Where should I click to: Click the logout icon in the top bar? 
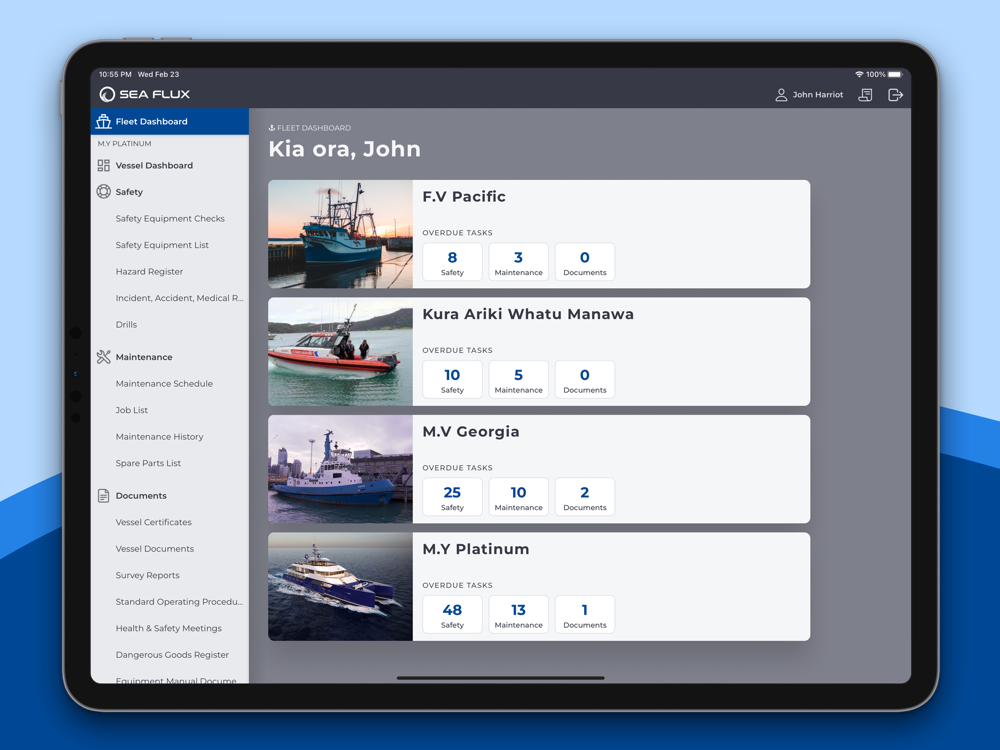tap(895, 95)
